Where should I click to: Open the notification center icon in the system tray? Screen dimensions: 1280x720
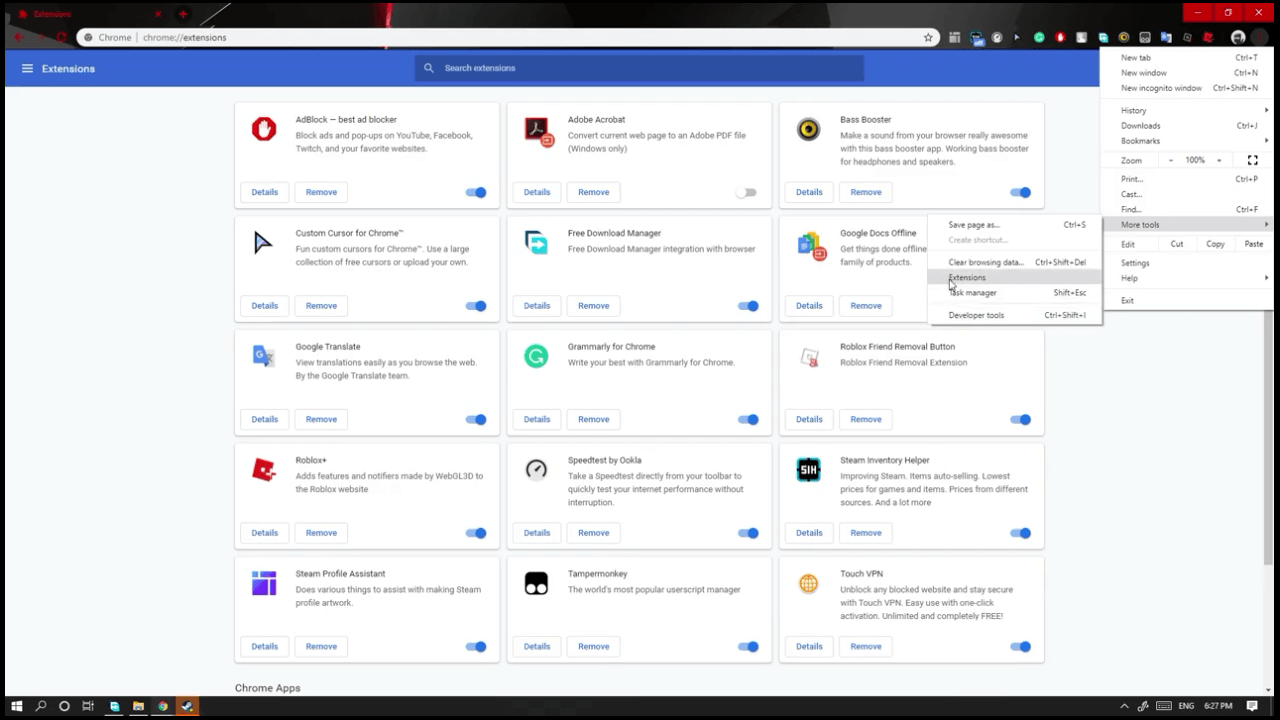[1252, 706]
